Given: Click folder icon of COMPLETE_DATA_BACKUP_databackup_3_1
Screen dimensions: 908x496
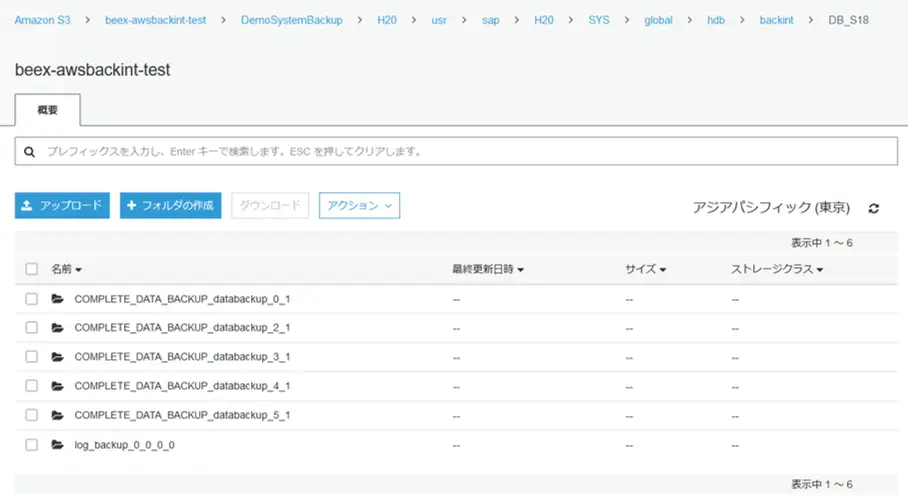Looking at the screenshot, I should tap(57, 357).
